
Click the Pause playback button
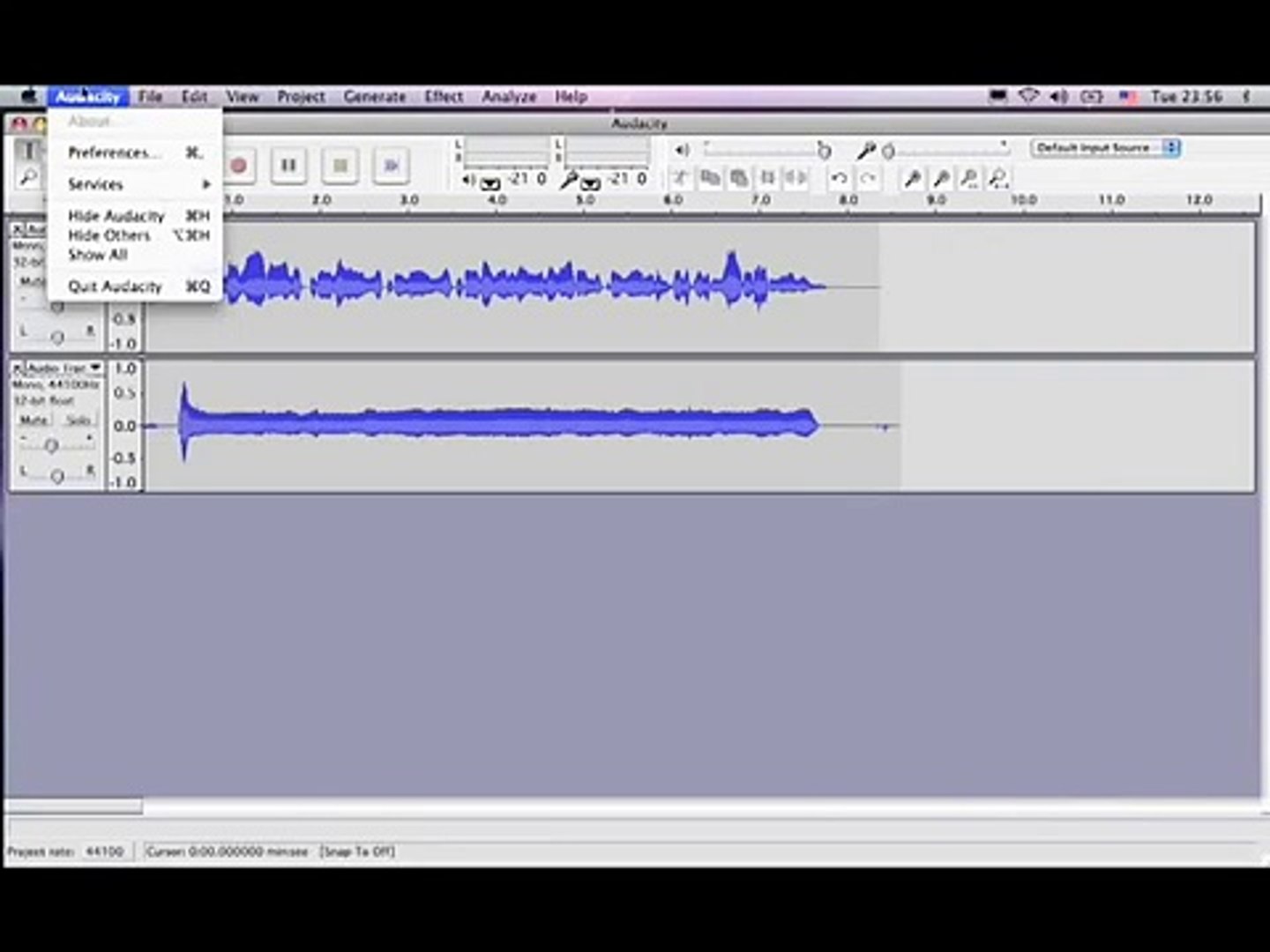(288, 165)
